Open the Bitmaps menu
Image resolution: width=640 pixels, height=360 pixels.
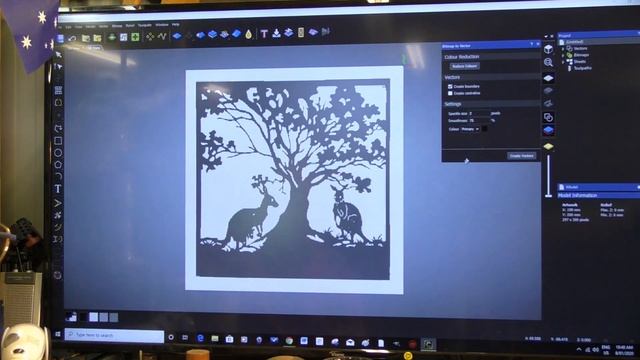click(117, 26)
